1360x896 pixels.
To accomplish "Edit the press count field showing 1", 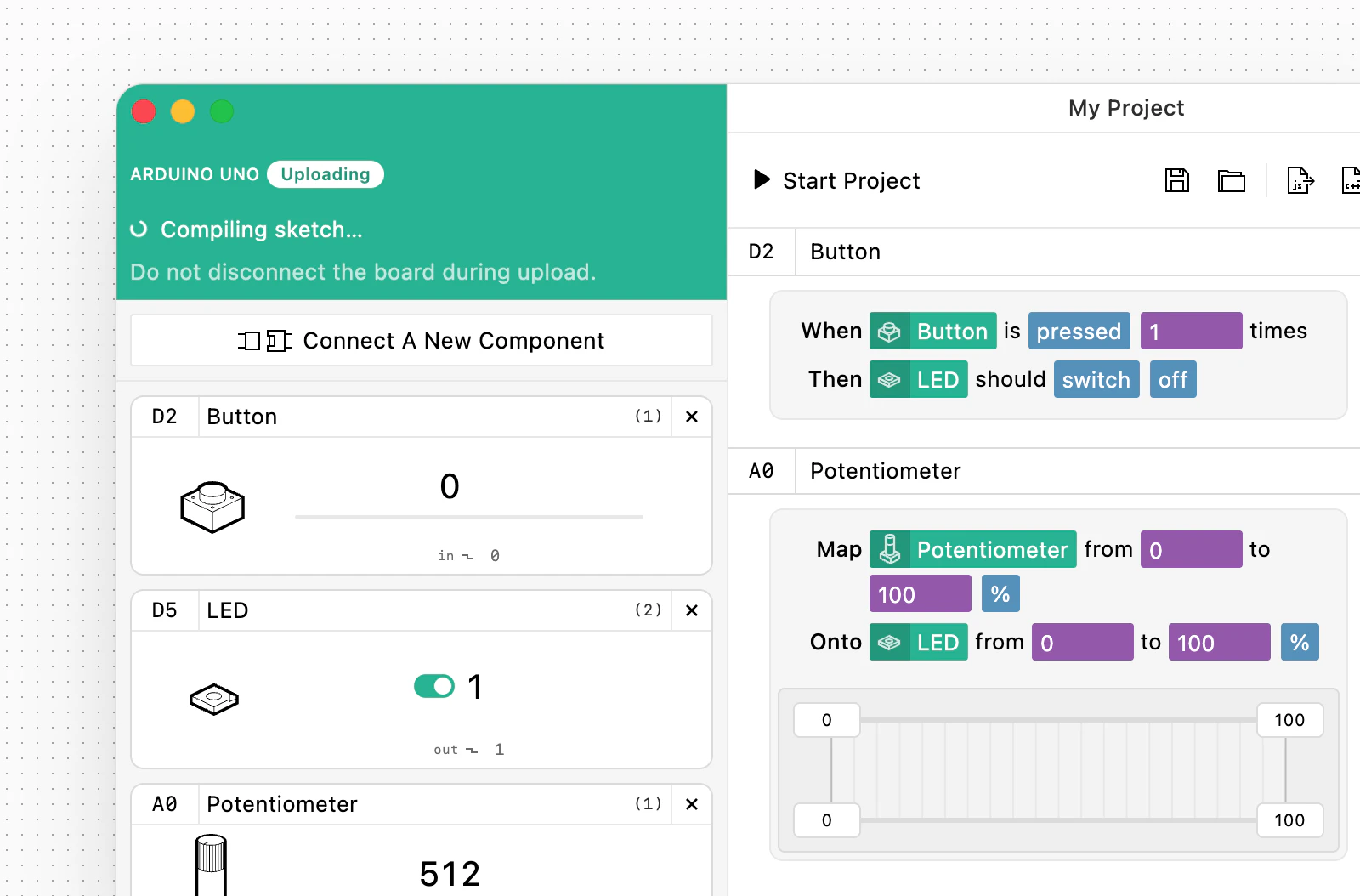I will 1192,331.
